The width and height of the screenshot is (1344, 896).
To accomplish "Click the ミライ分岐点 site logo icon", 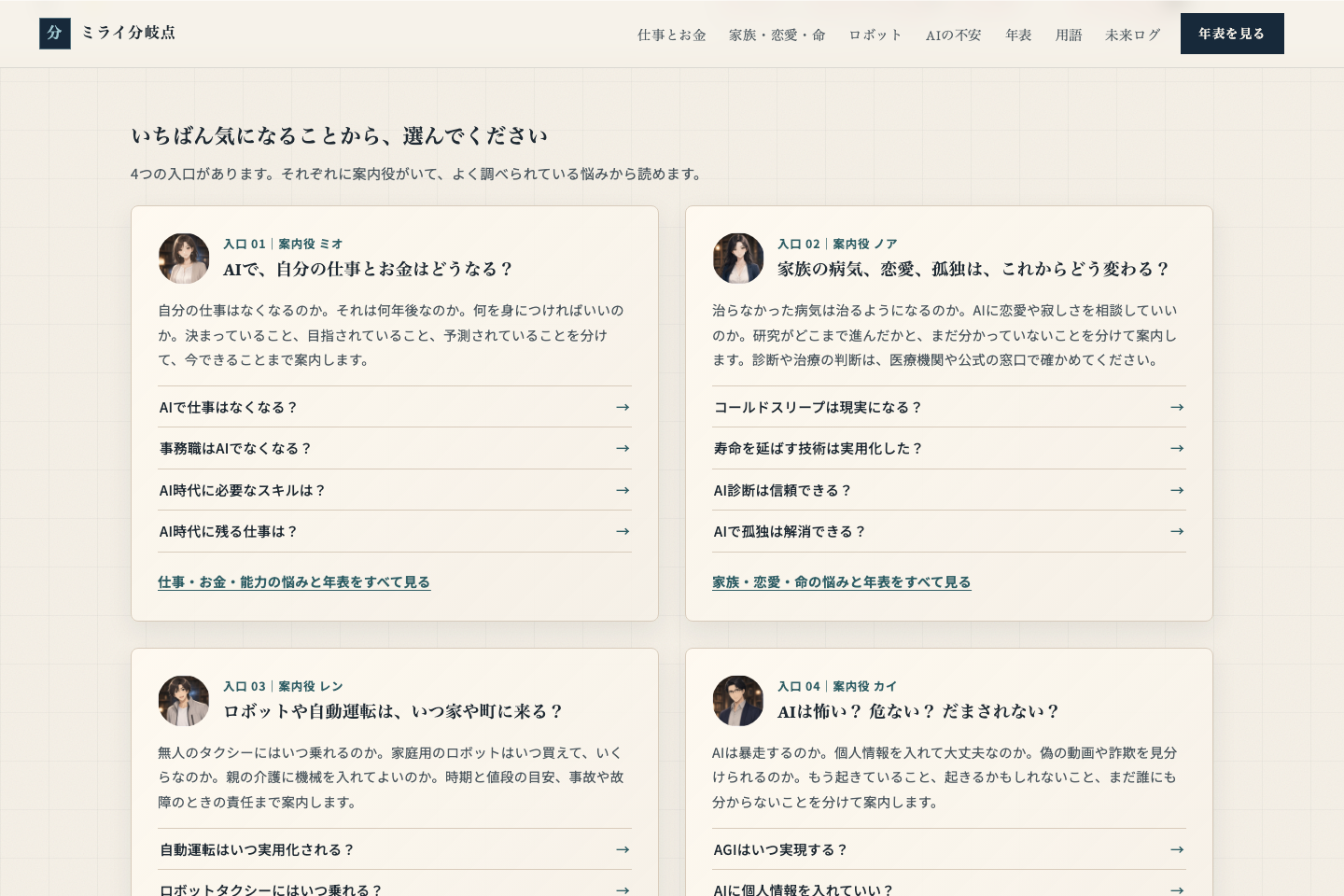I will point(55,33).
